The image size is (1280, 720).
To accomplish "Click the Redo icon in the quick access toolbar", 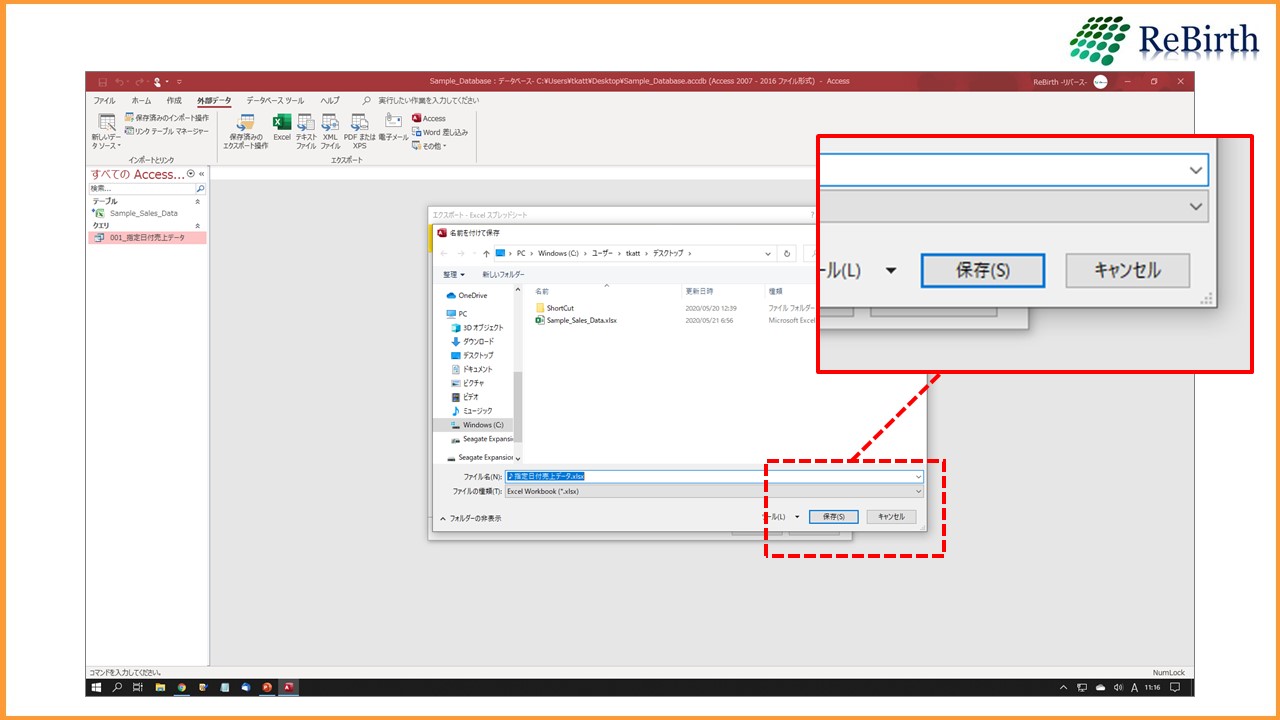I will pos(137,81).
